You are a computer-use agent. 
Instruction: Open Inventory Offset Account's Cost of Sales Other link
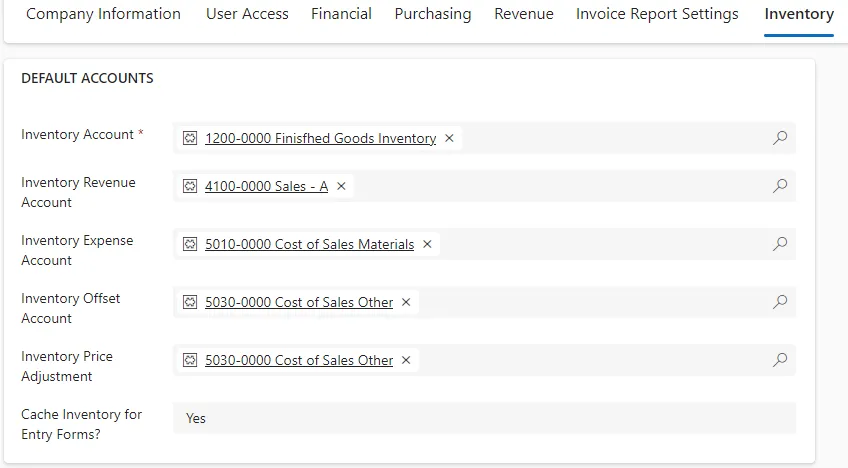pos(299,302)
